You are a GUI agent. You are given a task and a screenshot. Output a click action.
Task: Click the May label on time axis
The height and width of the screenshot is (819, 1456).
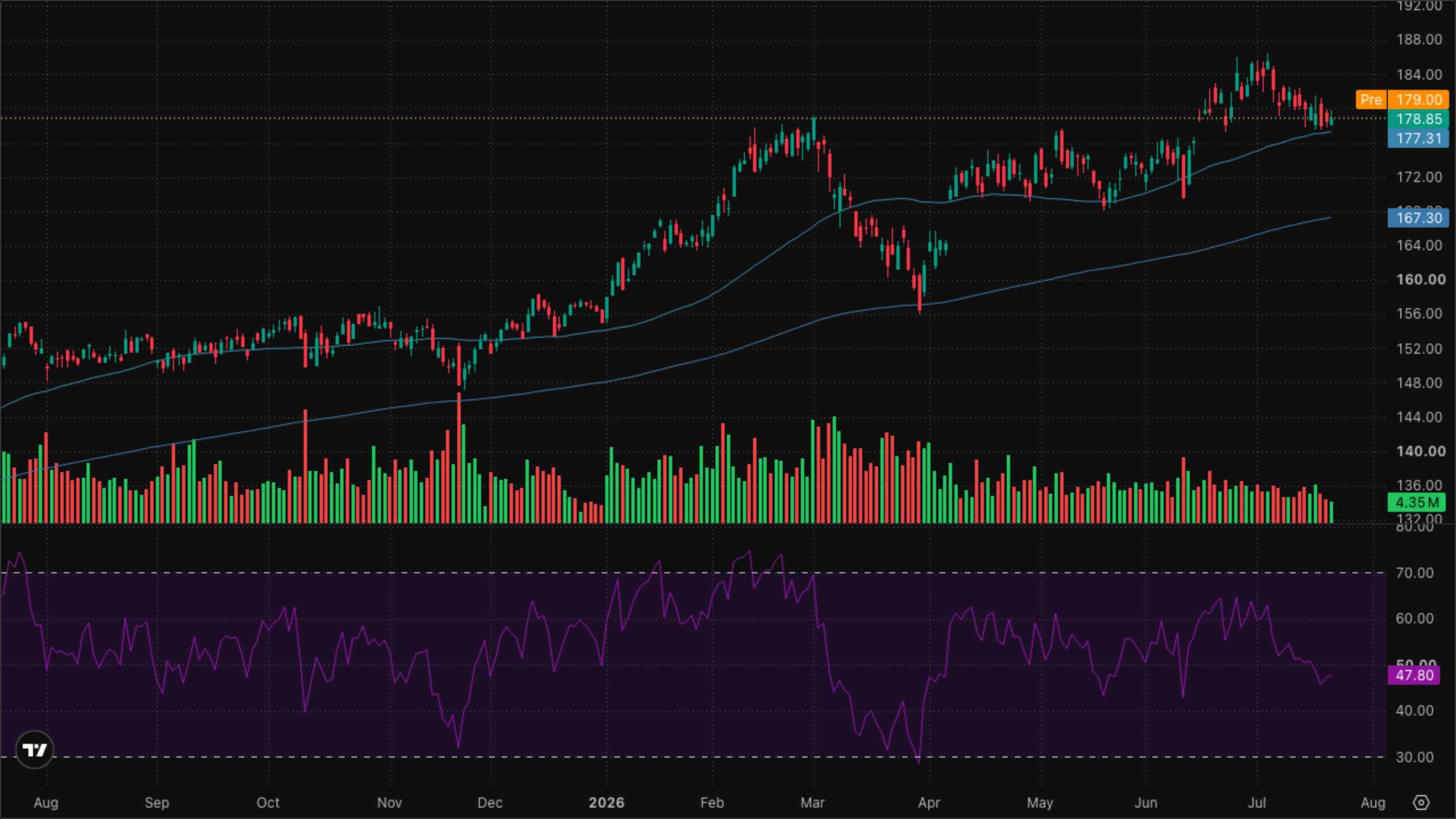point(1040,803)
